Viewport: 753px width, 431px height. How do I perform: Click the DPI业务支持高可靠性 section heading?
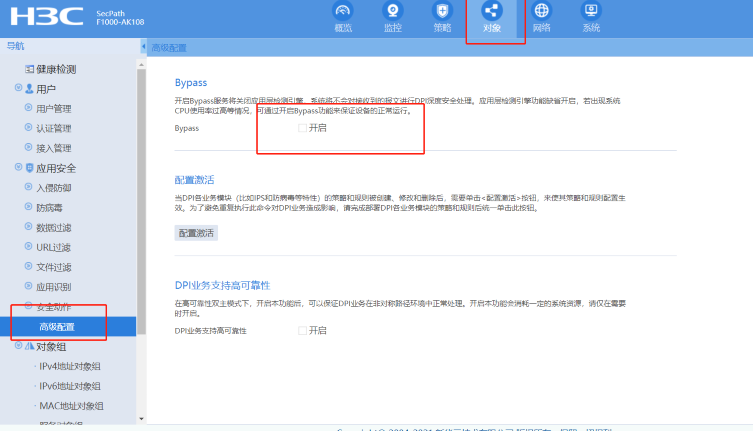click(222, 285)
